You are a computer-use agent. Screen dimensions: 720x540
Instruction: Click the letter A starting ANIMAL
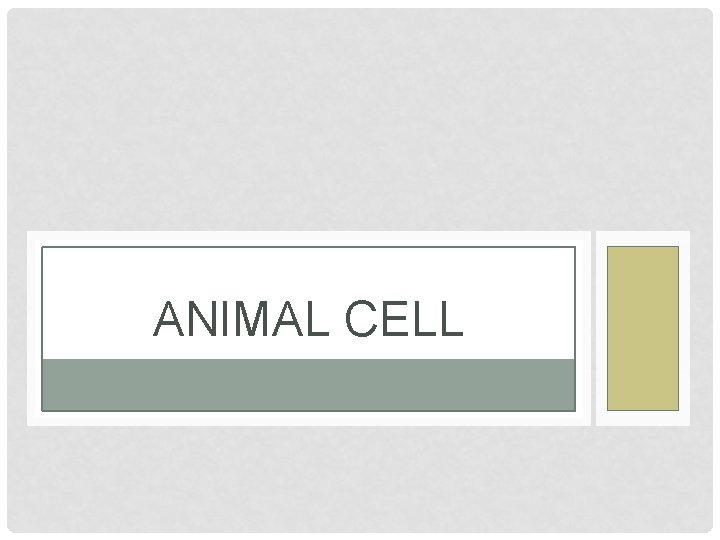[x=169, y=319]
